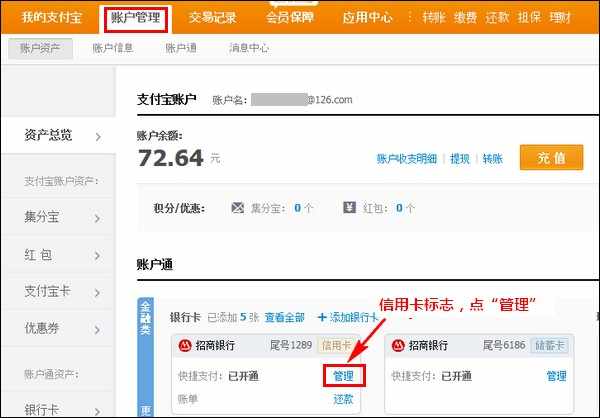The image size is (600, 418).
Task: Click the 尾号6186 card number text
Action: (x=504, y=346)
